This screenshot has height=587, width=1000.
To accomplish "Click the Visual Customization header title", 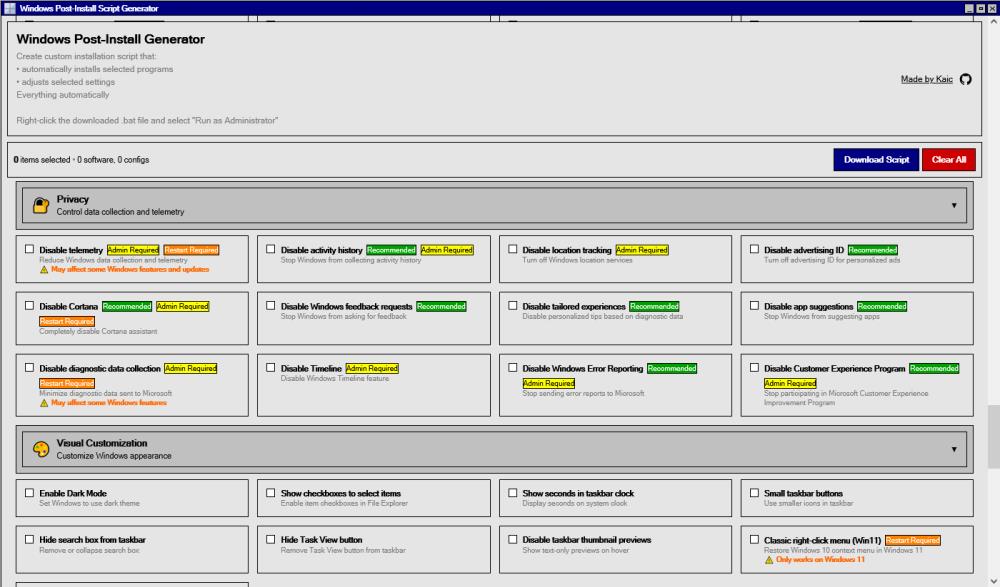I will click(102, 443).
